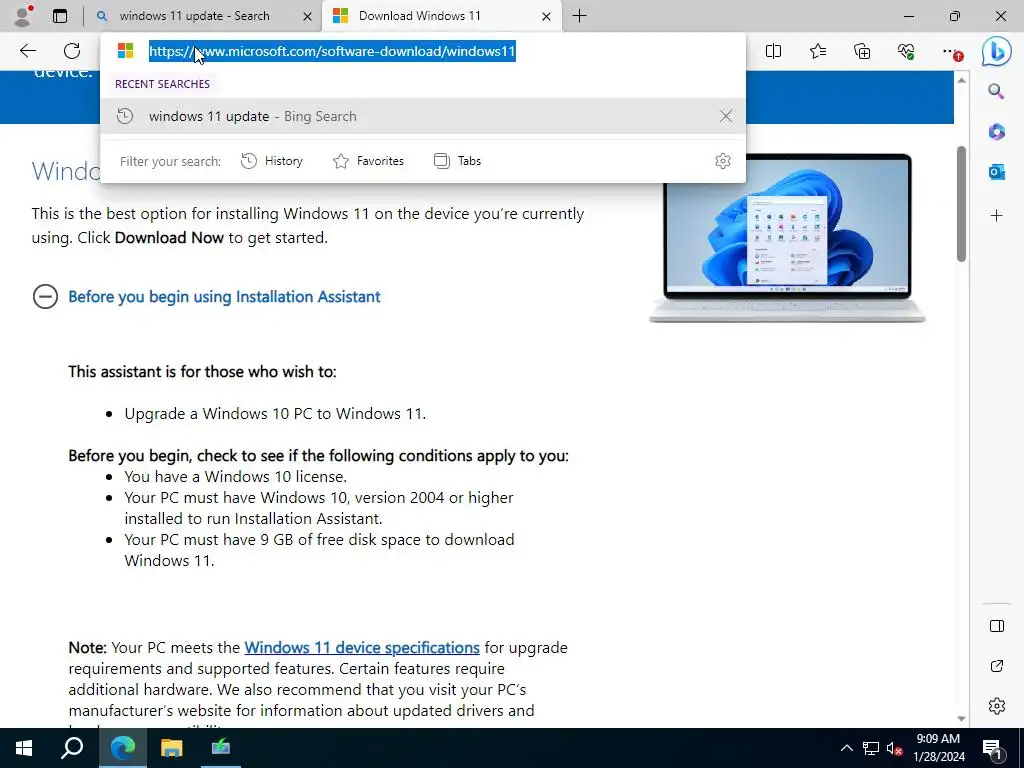Viewport: 1024px width, 768px height.
Task: Open the network tray icon
Action: 871,748
